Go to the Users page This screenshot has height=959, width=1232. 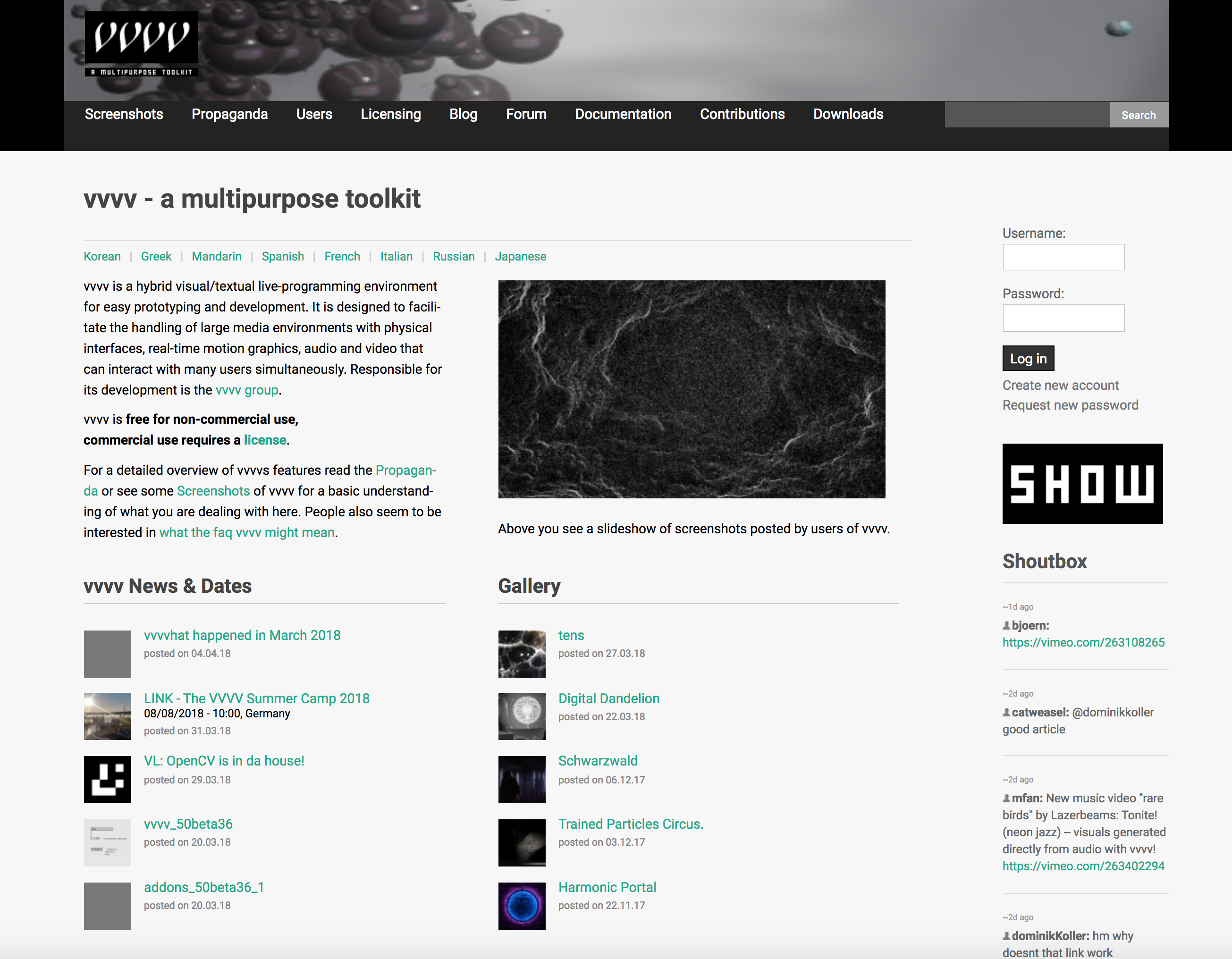(314, 114)
